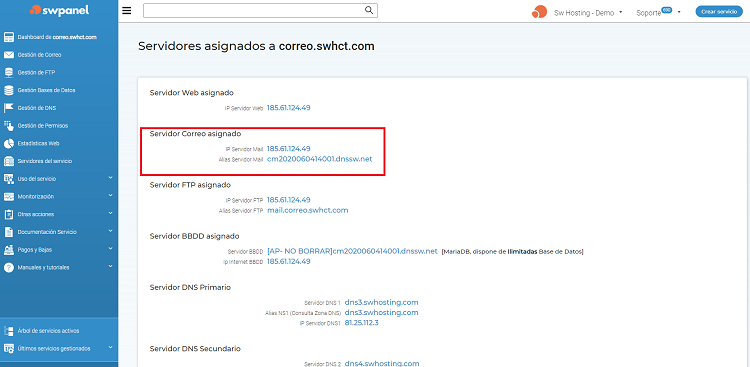Viewport: 750px width, 367px height.
Task: Expand Últimos servicios gestionados chevron
Action: (110, 348)
